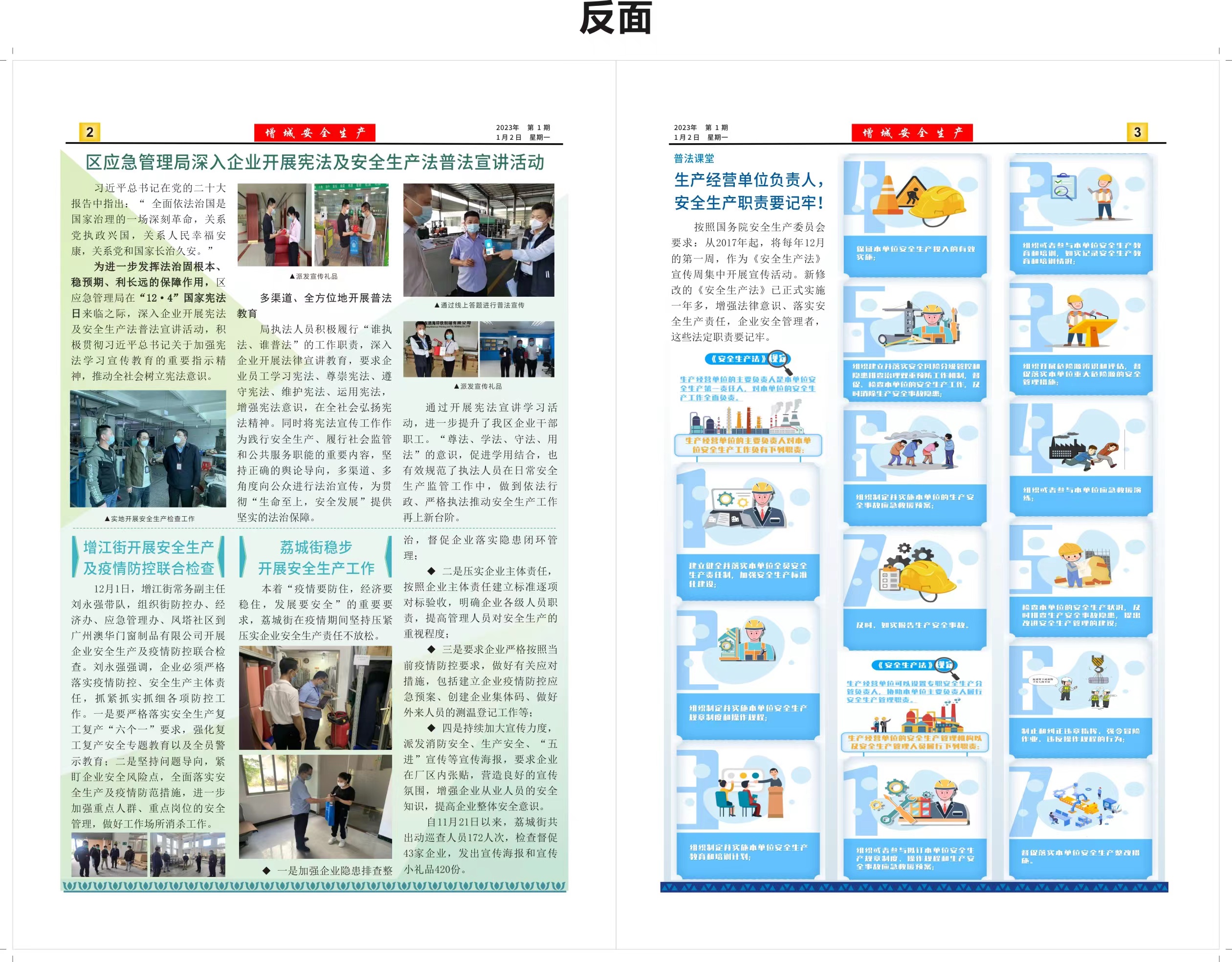Screen dimensions: 1232x962
Task: Click the caption ▲实地开展安全生产检查工作
Action: 149,518
